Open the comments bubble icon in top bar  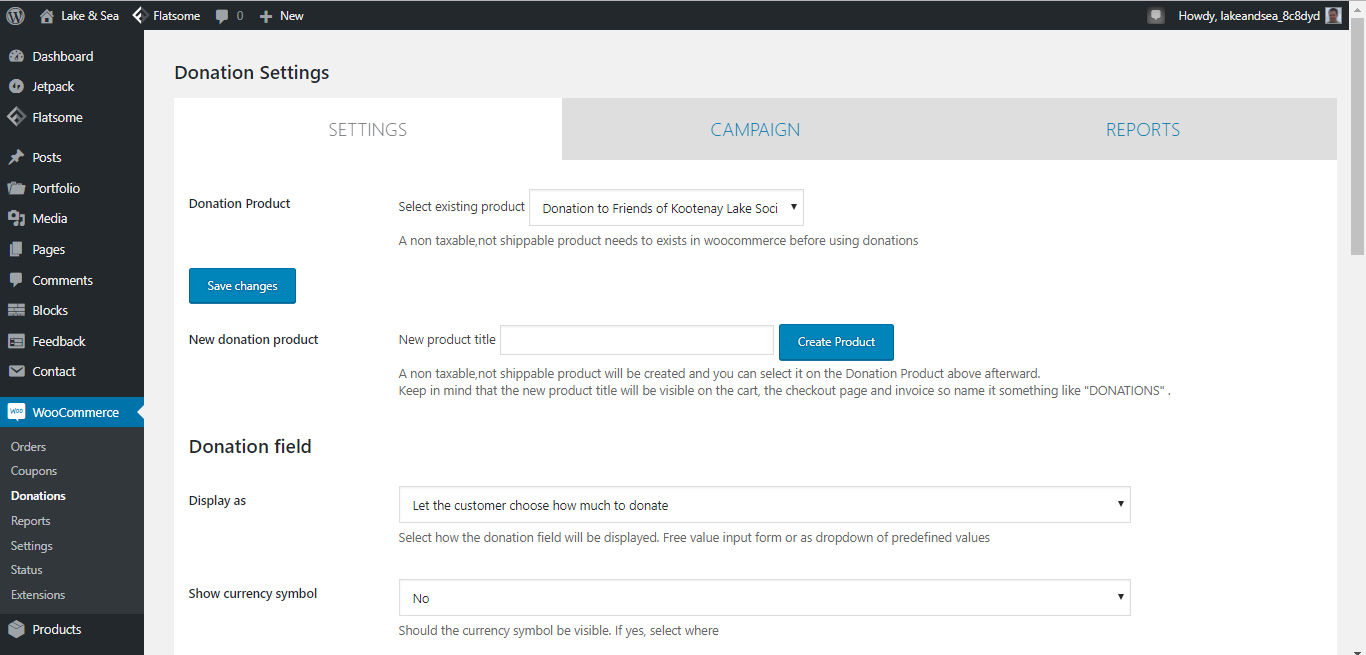coord(222,16)
